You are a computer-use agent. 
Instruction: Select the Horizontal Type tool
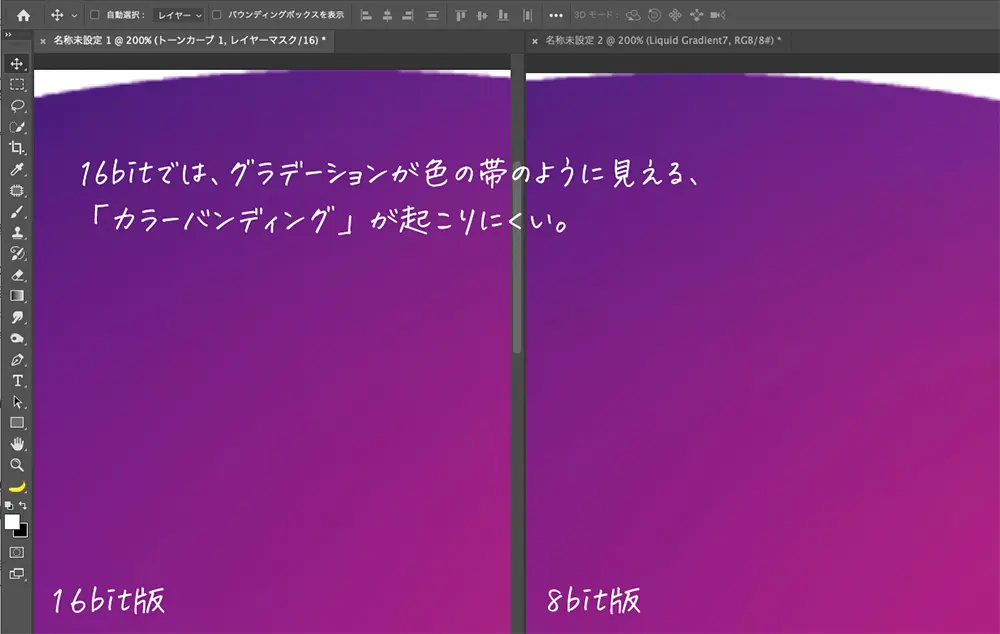[17, 381]
